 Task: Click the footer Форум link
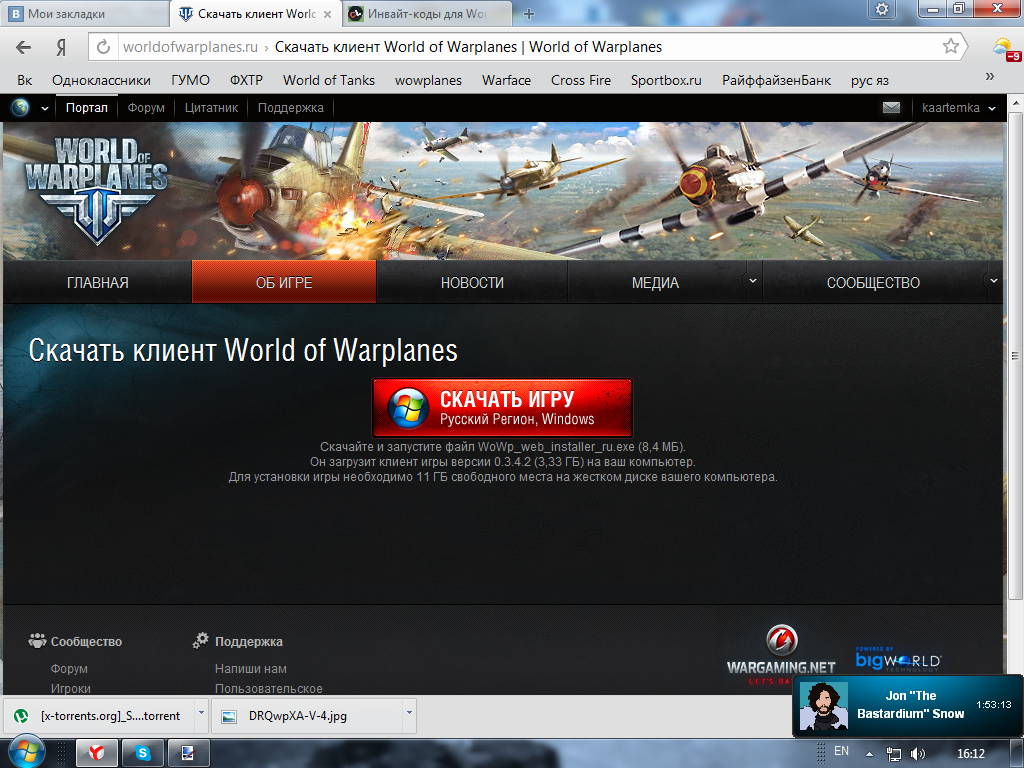tap(69, 669)
